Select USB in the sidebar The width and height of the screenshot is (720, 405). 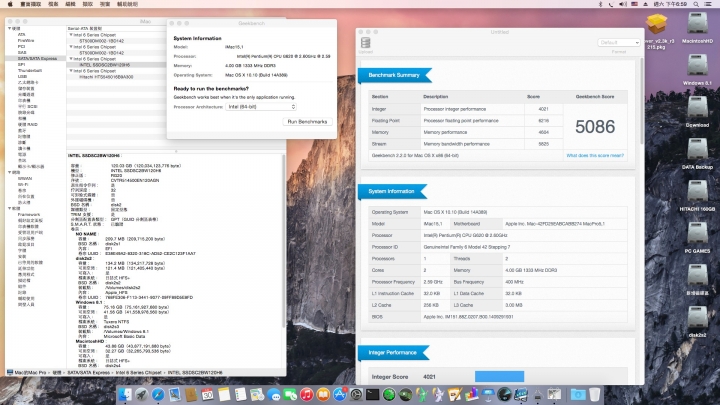(22, 77)
